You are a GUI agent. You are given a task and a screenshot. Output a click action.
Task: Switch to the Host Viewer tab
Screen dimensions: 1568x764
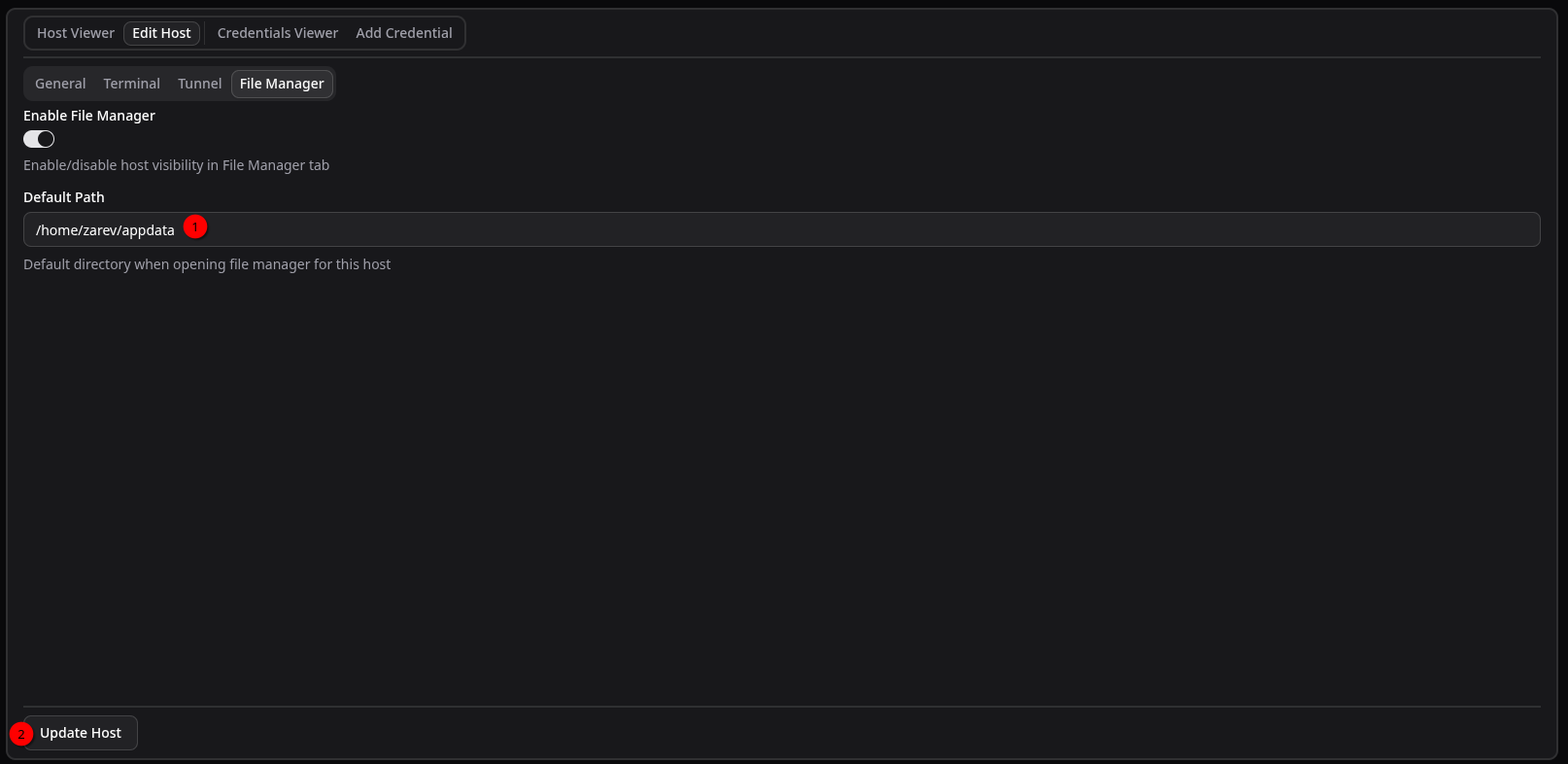76,33
